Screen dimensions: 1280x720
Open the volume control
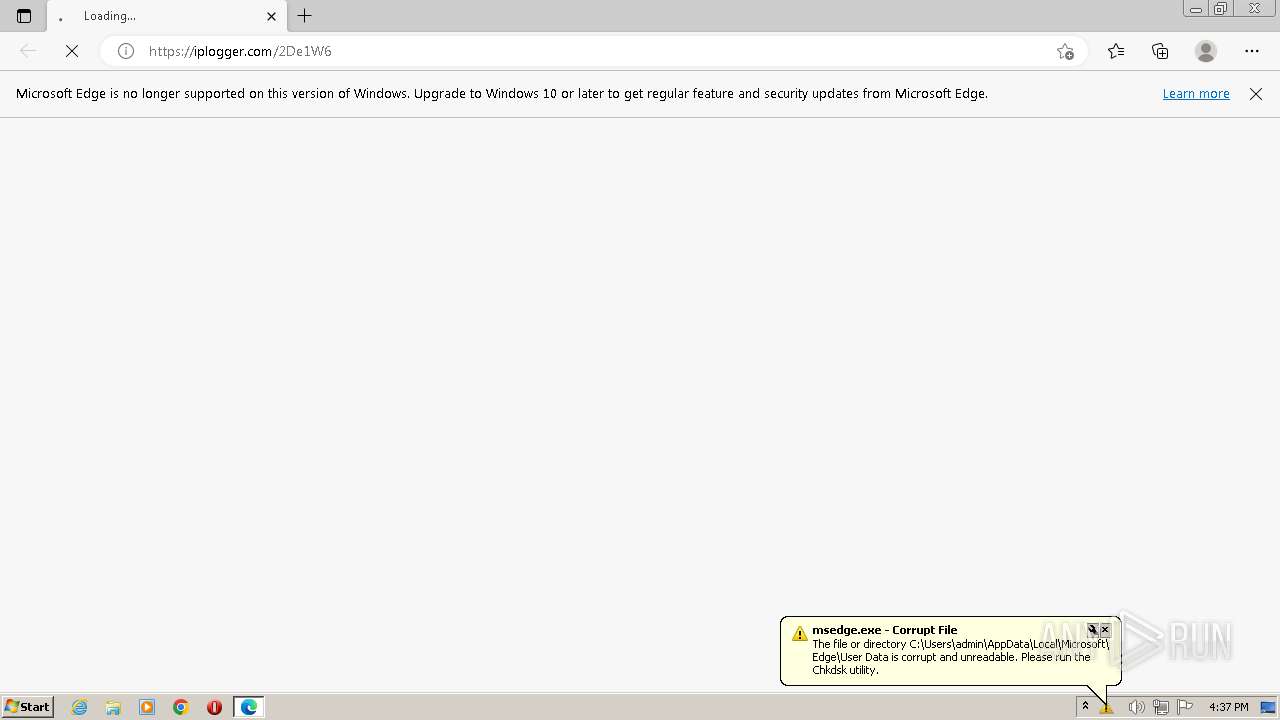click(1136, 707)
